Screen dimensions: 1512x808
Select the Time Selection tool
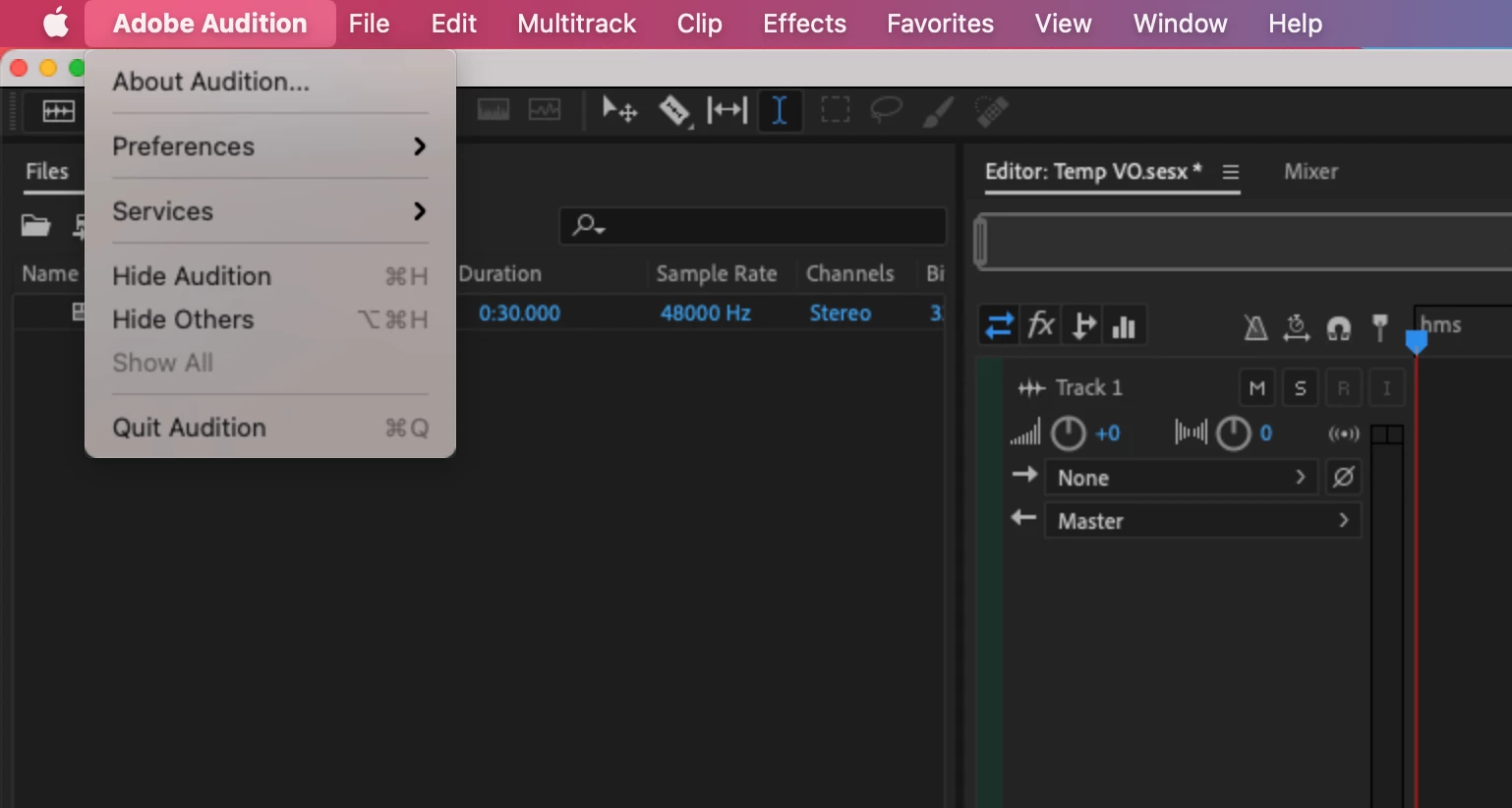[780, 110]
